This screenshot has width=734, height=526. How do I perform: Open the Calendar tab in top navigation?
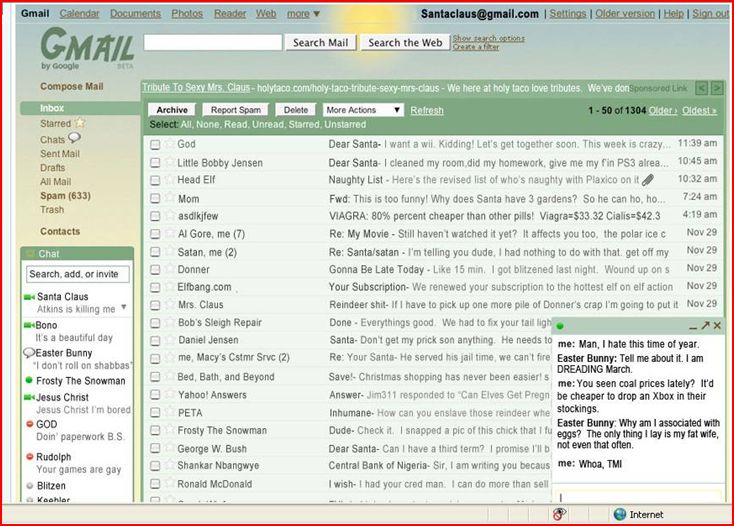(79, 14)
